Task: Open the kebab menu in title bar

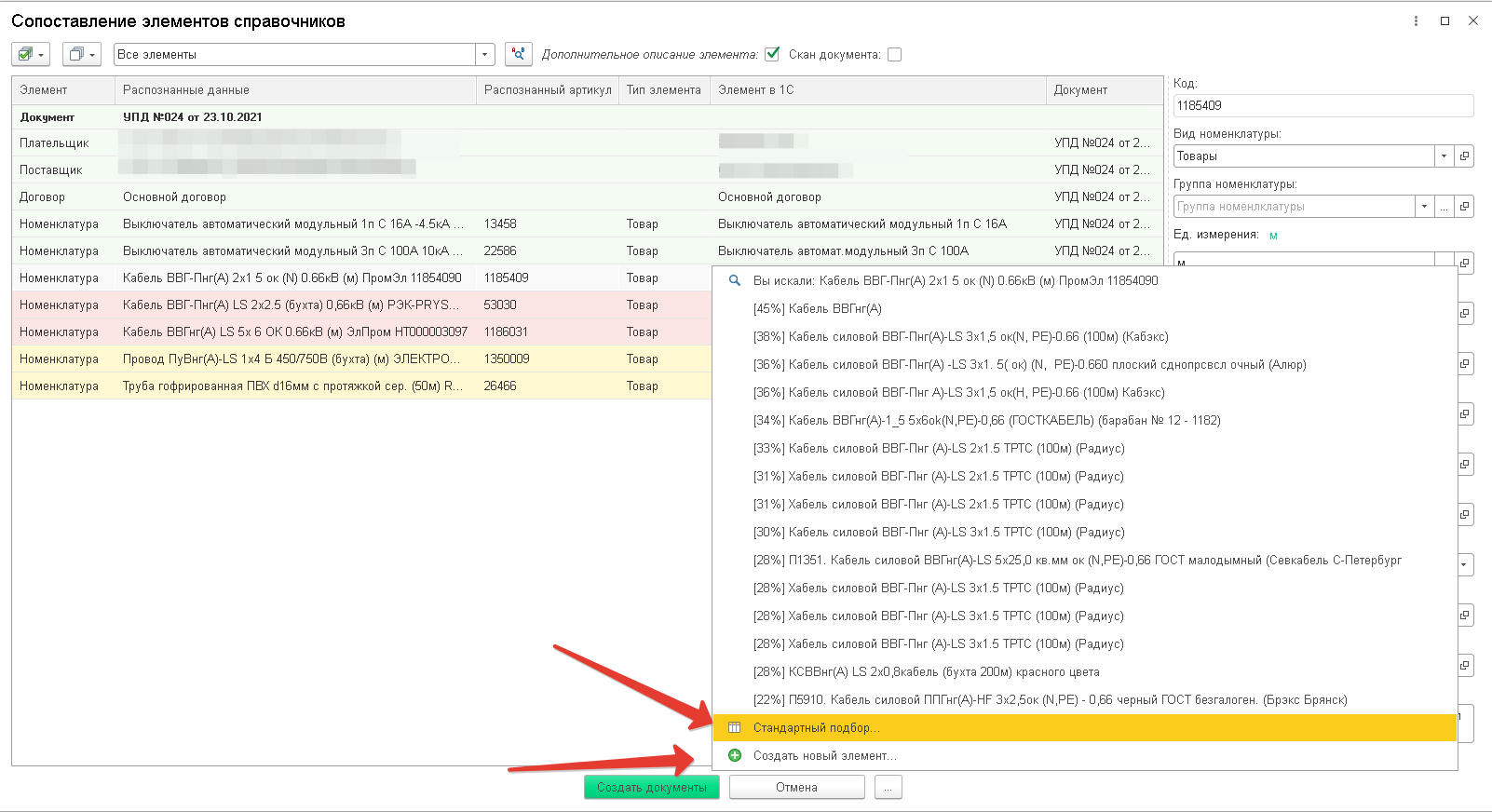Action: (1416, 20)
